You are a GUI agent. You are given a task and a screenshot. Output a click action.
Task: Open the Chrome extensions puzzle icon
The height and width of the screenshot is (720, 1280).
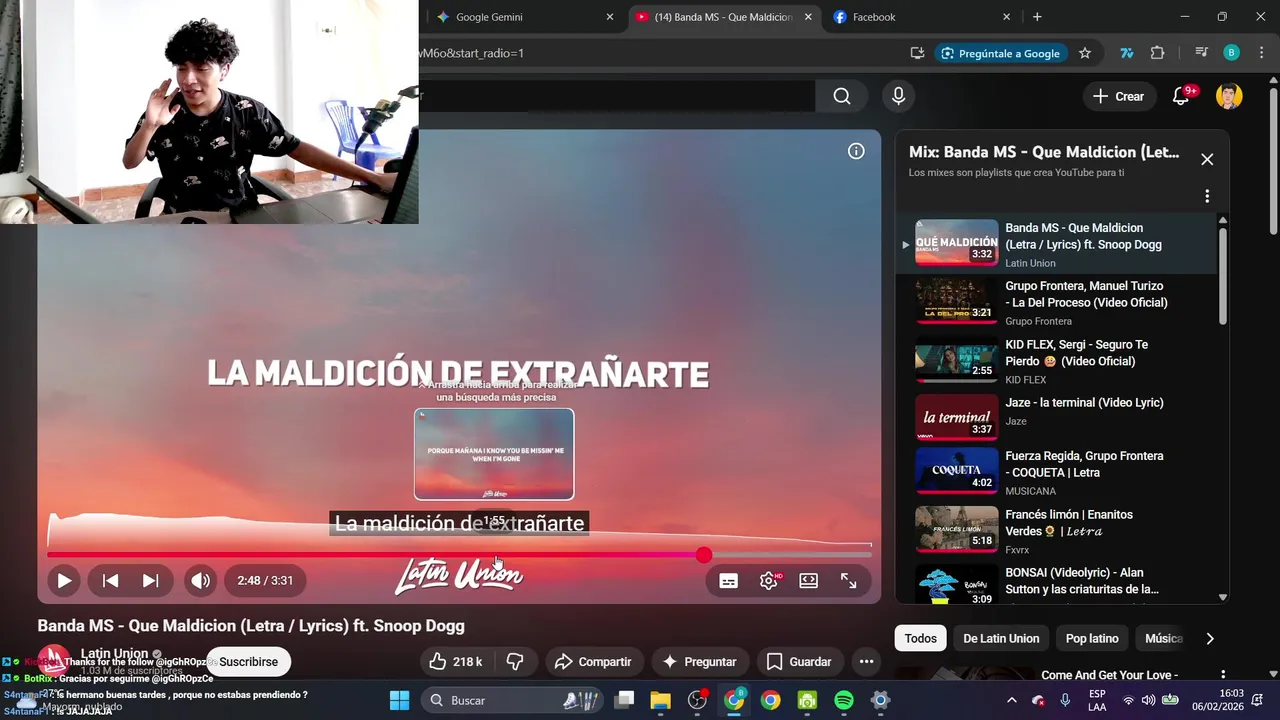[x=1158, y=53]
